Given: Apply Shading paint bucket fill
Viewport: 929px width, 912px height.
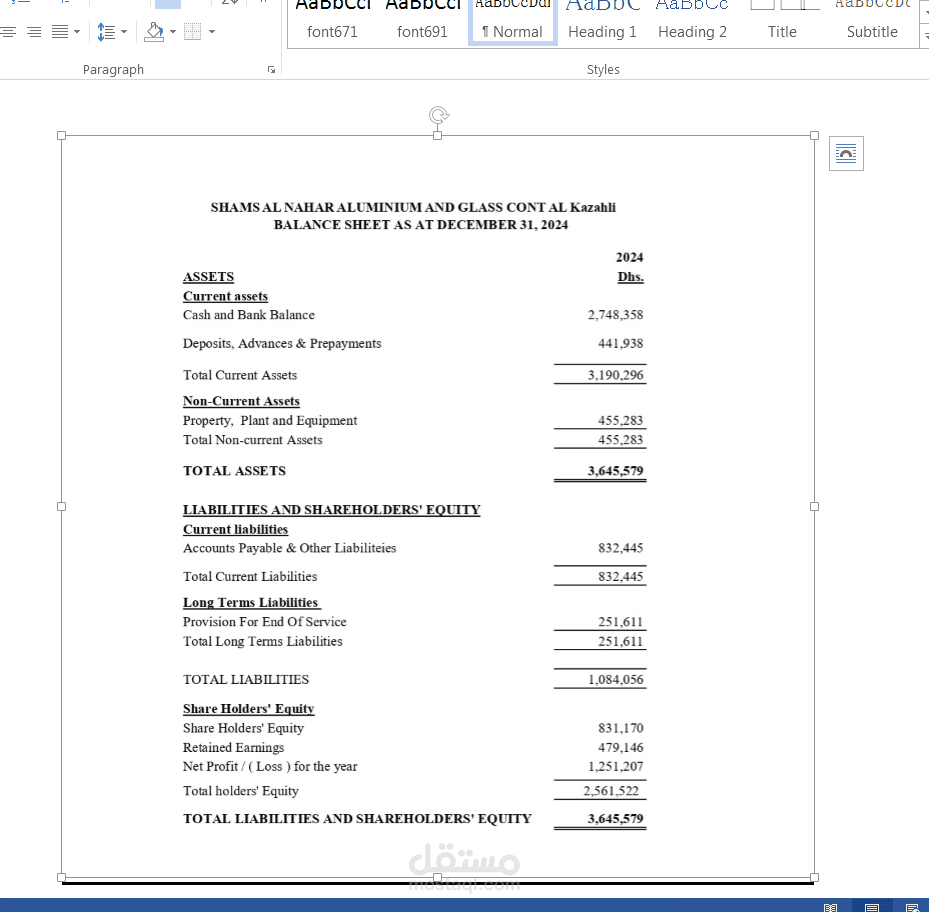Looking at the screenshot, I should [154, 32].
